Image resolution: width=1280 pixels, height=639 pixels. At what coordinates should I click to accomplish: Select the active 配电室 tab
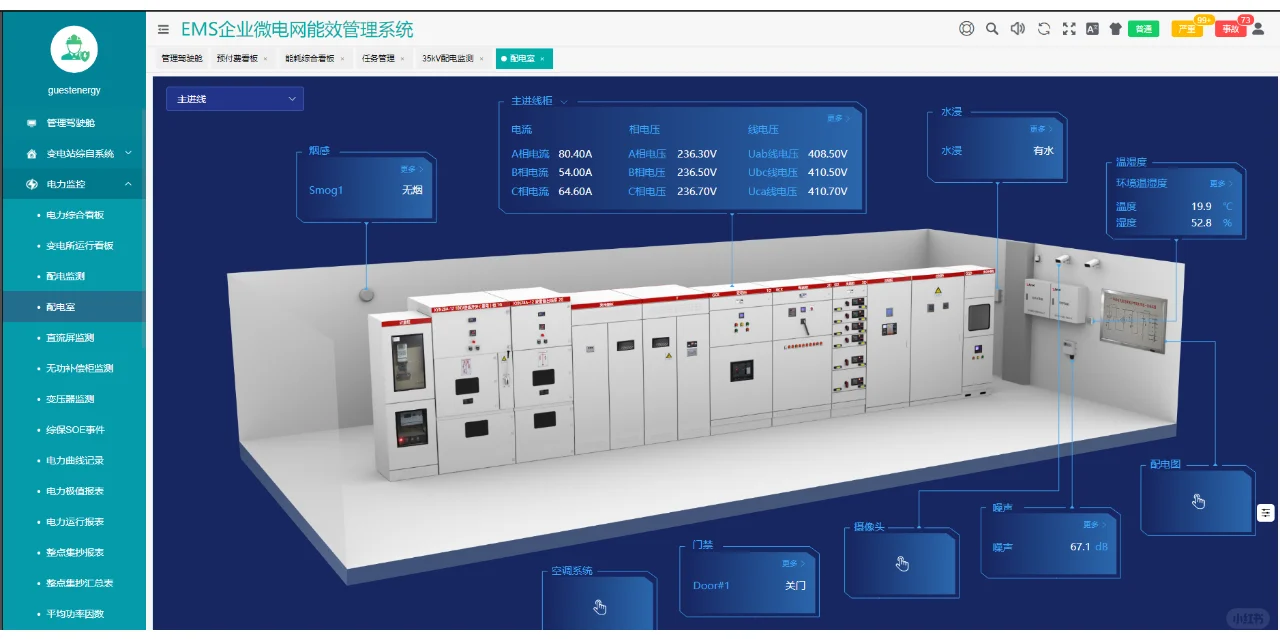(523, 59)
